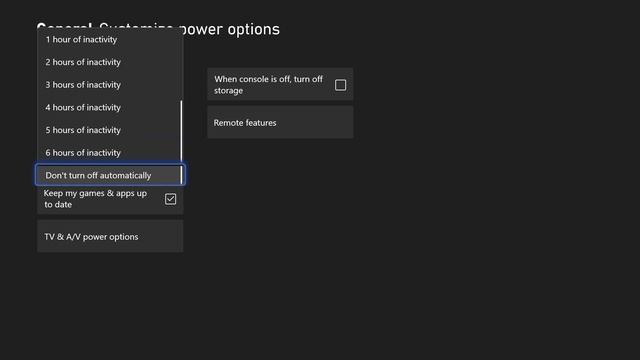Choose 5 hours of inactivity

[109, 130]
